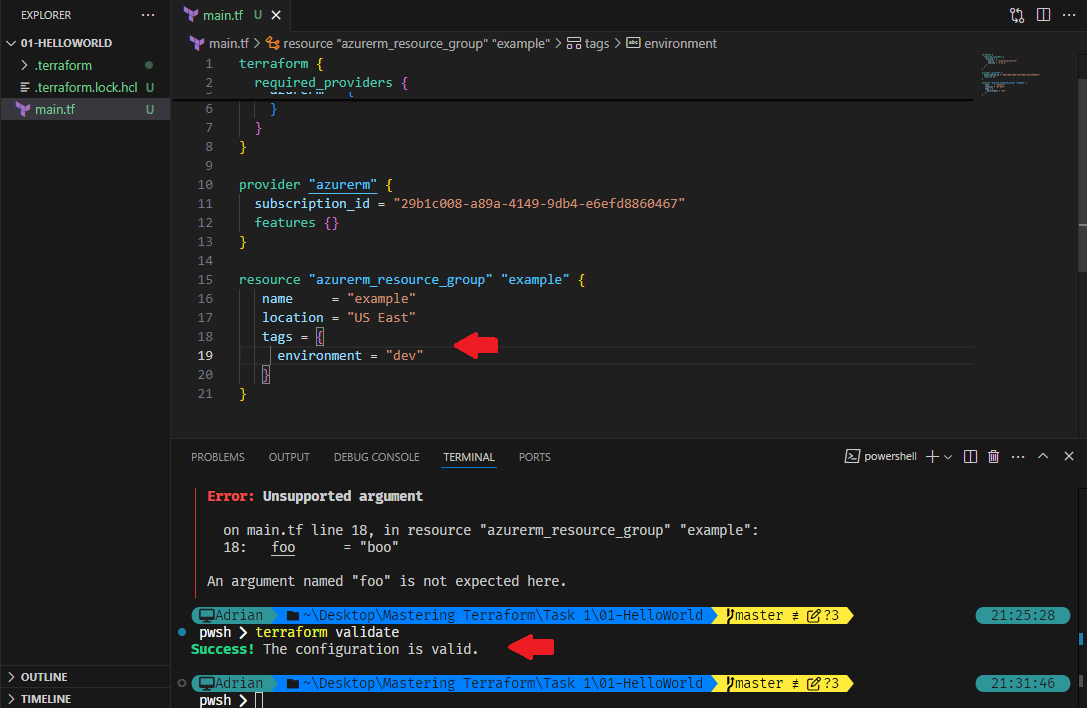
Task: Close the main.tf editor tab
Action: pos(276,15)
